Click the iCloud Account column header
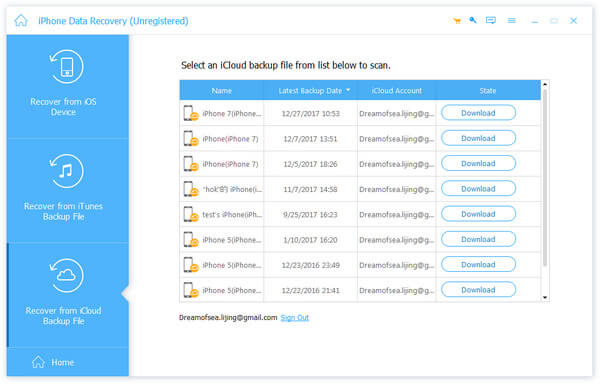 [x=396, y=91]
